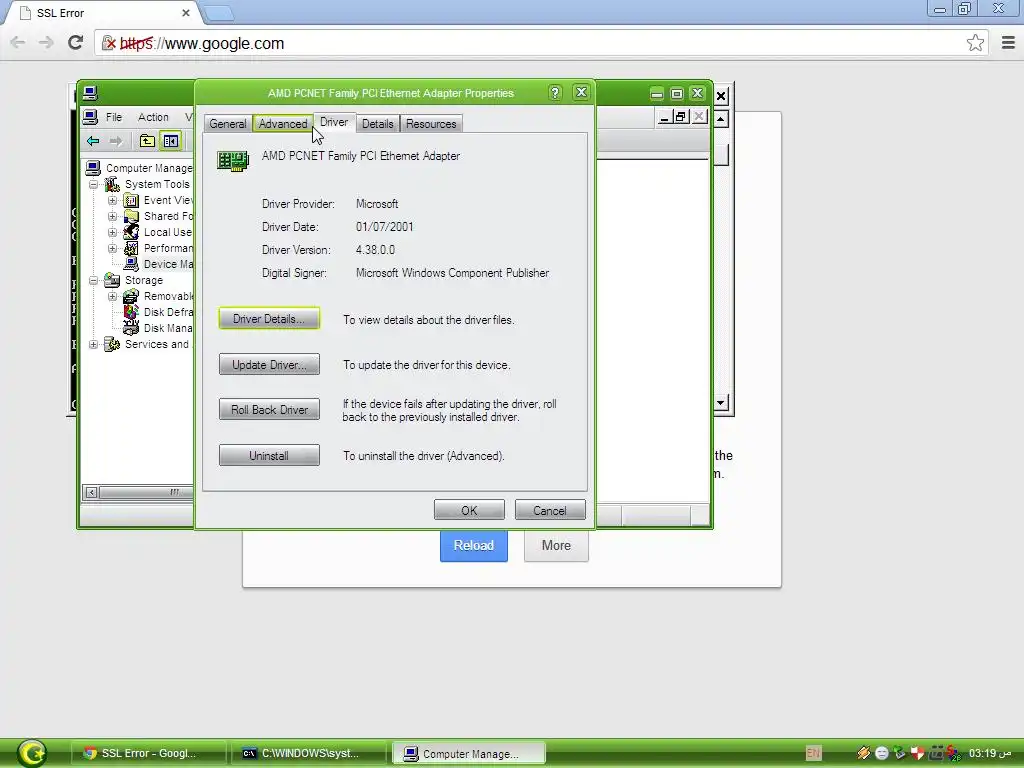This screenshot has height=768, width=1024.
Task: Click Chrome's forward navigation arrow
Action: (x=46, y=43)
